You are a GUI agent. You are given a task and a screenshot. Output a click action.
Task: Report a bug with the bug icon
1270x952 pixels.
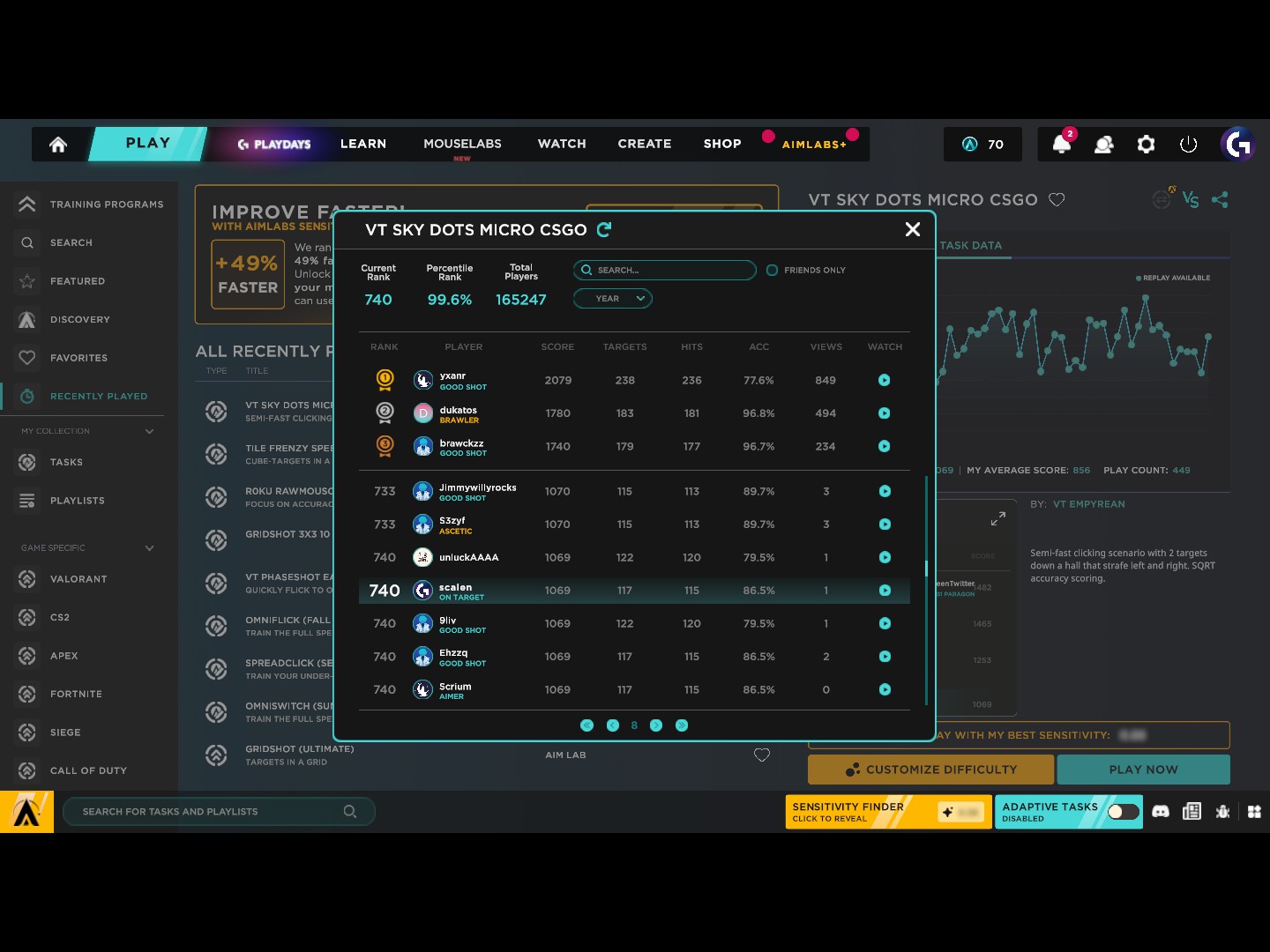pos(1222,812)
